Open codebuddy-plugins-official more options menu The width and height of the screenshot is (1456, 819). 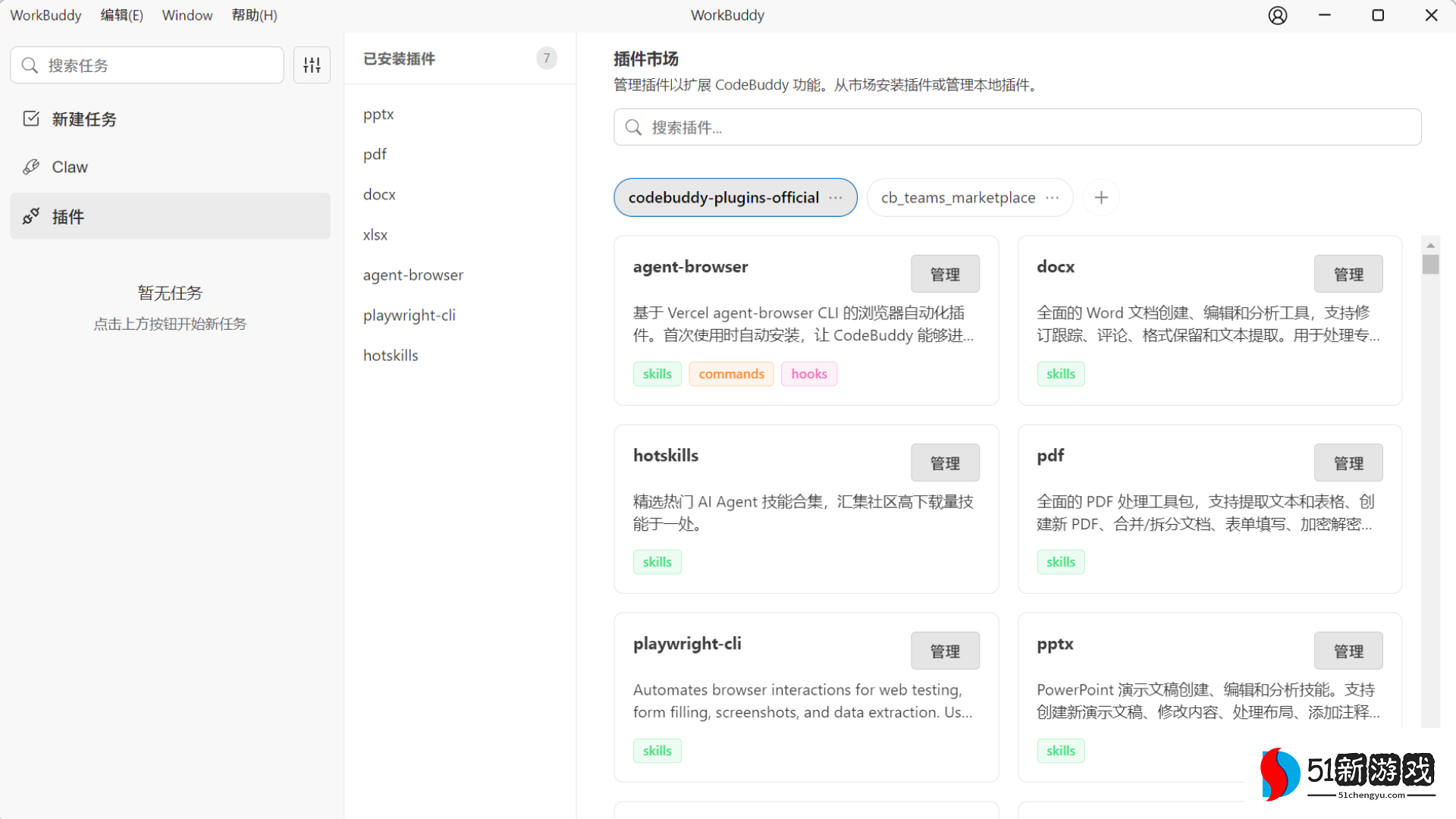pos(836,198)
